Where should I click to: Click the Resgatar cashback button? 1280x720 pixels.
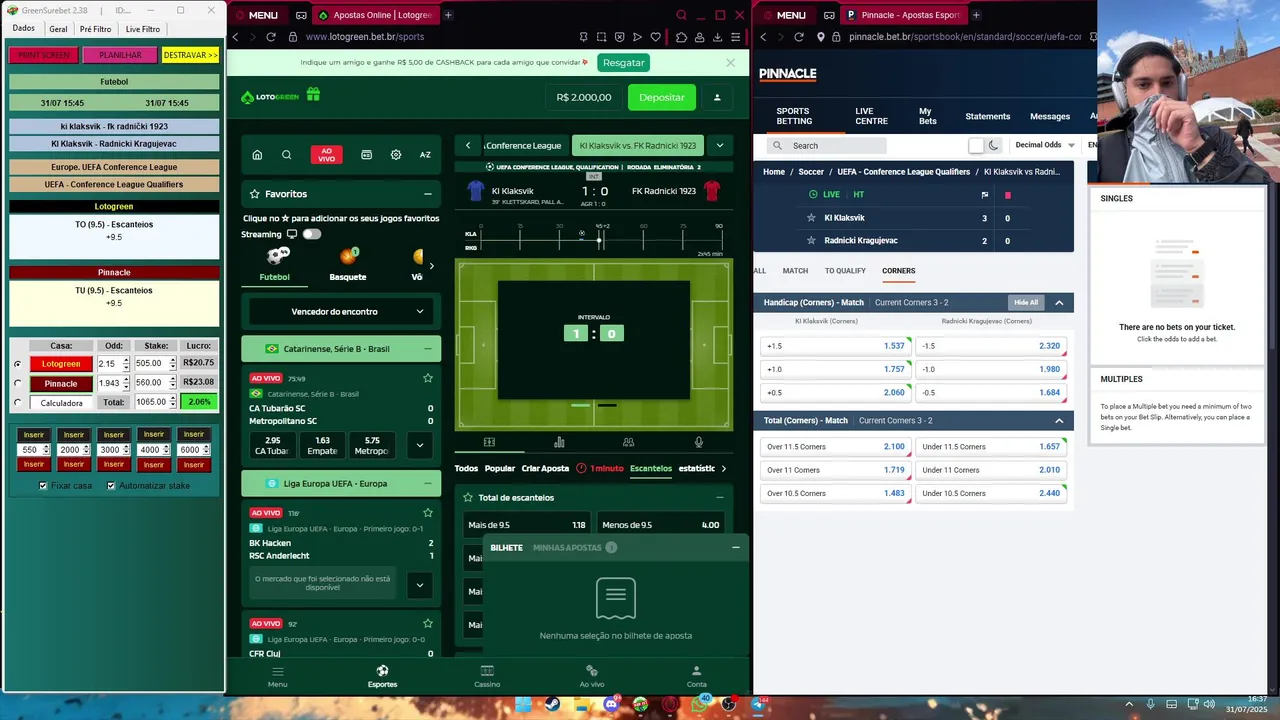coord(624,62)
